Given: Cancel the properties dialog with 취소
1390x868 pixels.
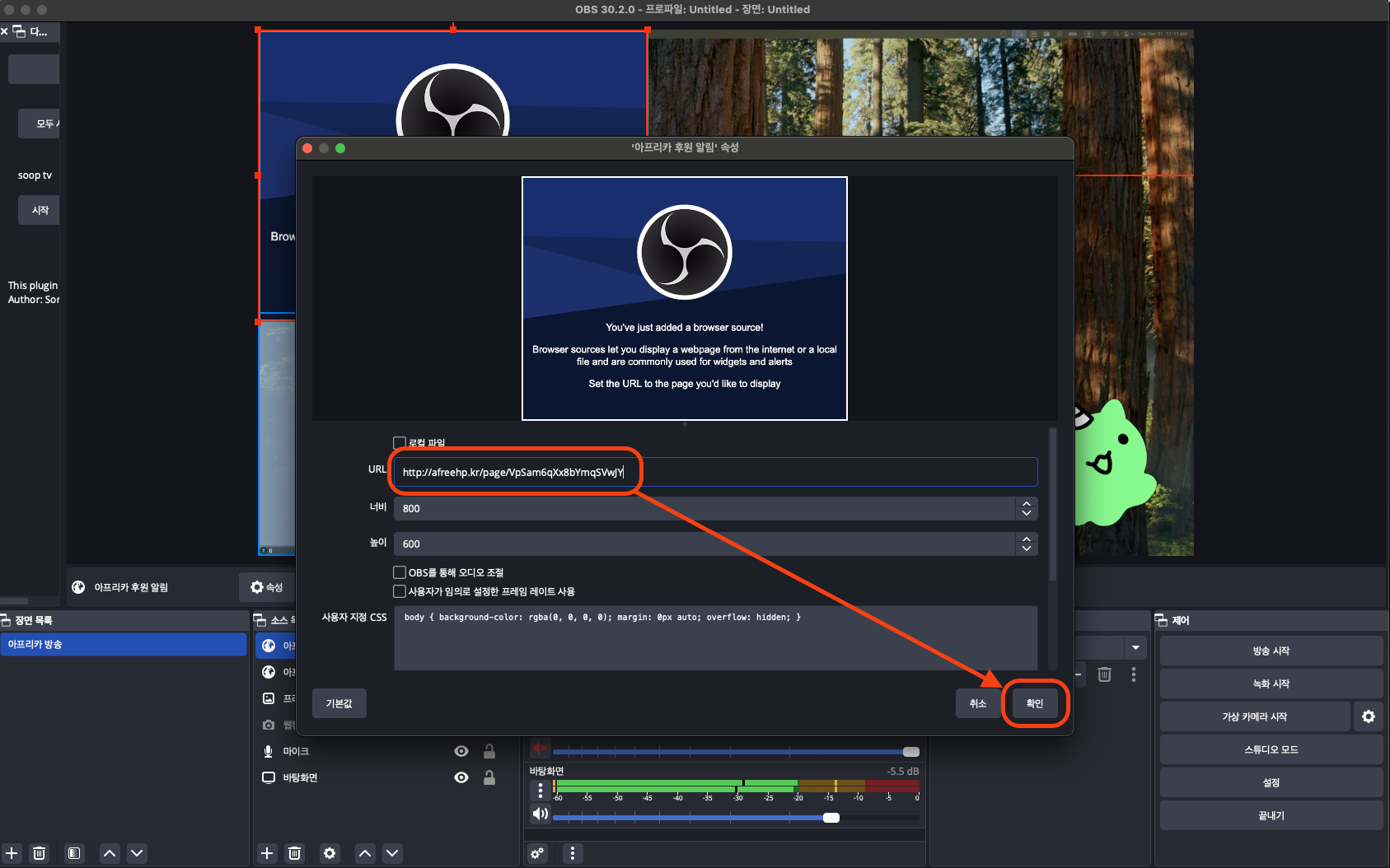Looking at the screenshot, I should click(x=978, y=703).
